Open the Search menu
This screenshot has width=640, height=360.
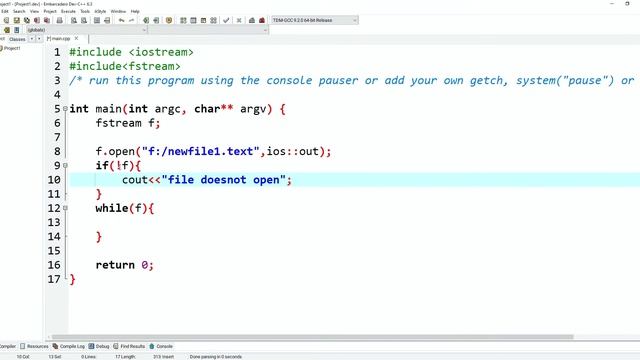(x=19, y=11)
